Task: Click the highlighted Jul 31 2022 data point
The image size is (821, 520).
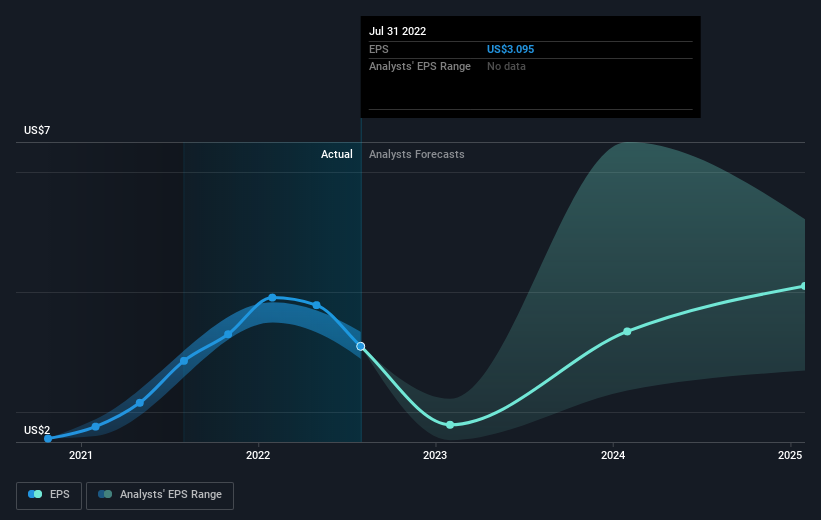Action: coord(361,346)
